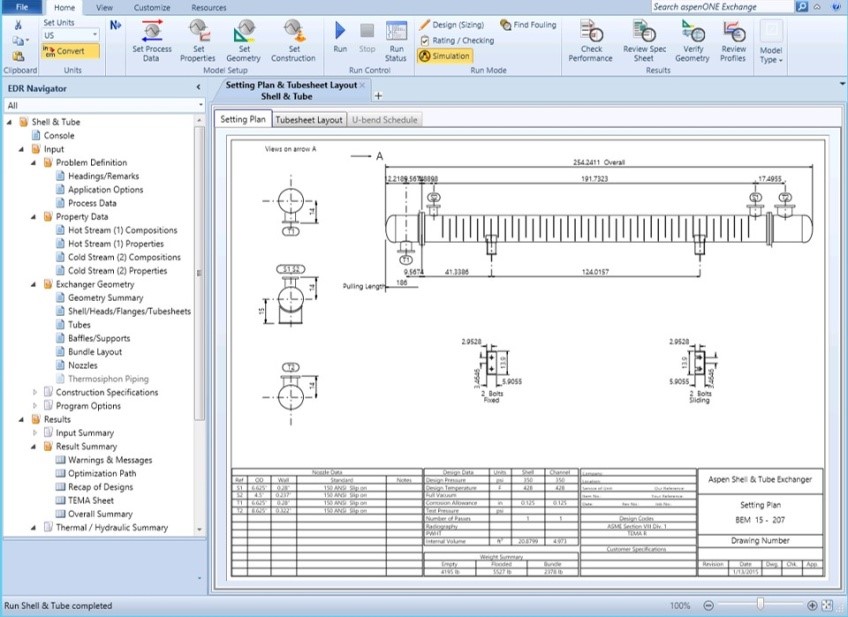The image size is (848, 617).
Task: Switch to the Tubesheet Layout tab
Action: coord(309,120)
